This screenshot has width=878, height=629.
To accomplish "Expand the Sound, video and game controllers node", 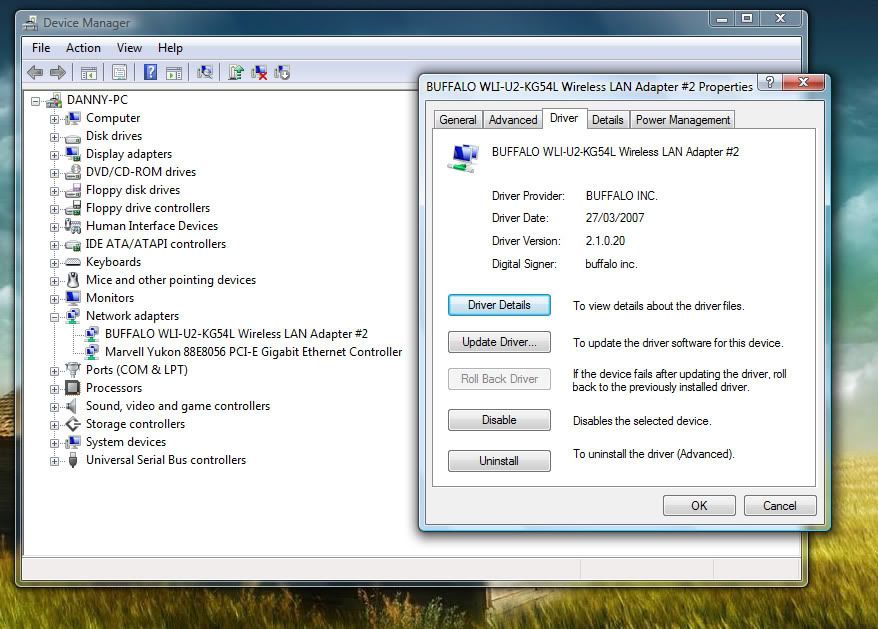I will pos(55,406).
